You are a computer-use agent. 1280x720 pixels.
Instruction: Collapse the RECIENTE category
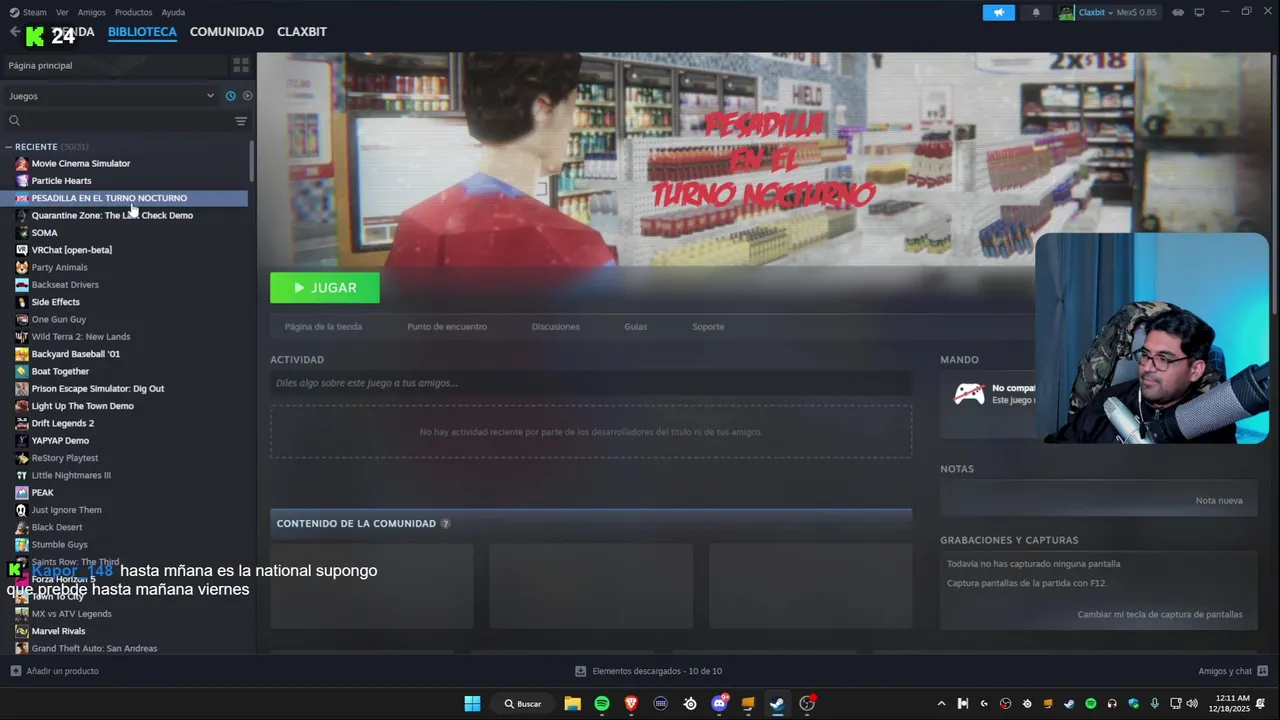pyautogui.click(x=9, y=147)
